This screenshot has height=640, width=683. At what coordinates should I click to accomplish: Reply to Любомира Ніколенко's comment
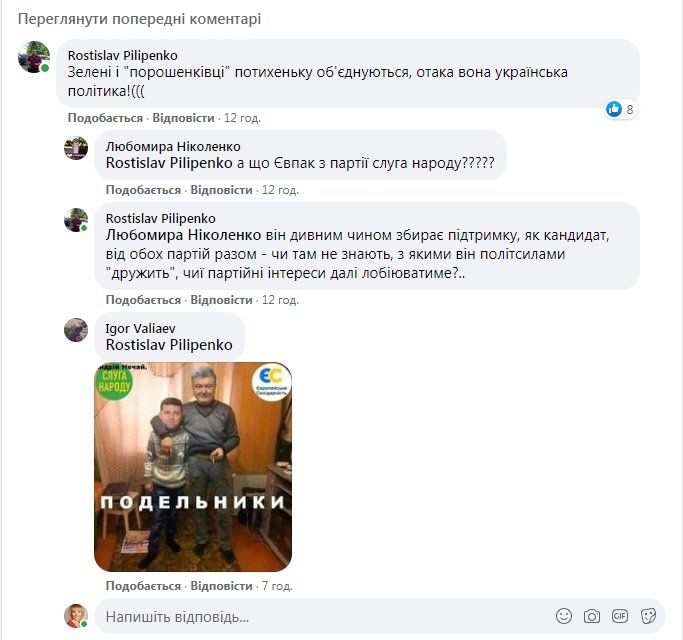221,190
